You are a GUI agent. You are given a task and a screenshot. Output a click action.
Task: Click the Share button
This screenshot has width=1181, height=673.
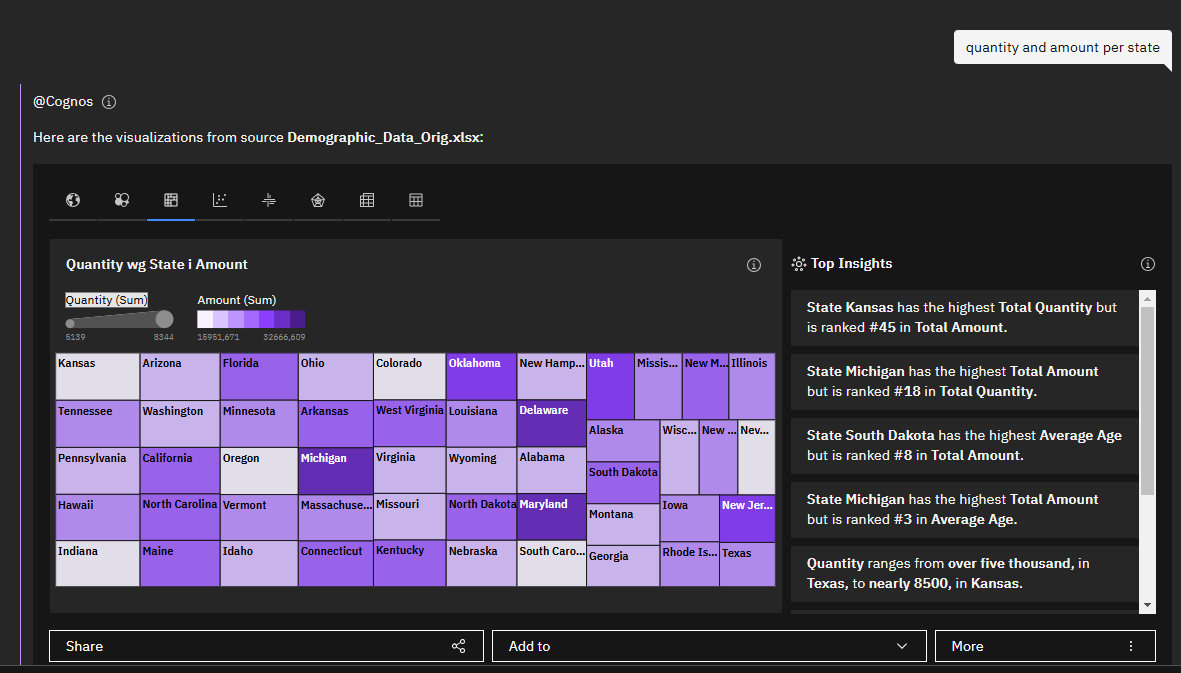[267, 646]
